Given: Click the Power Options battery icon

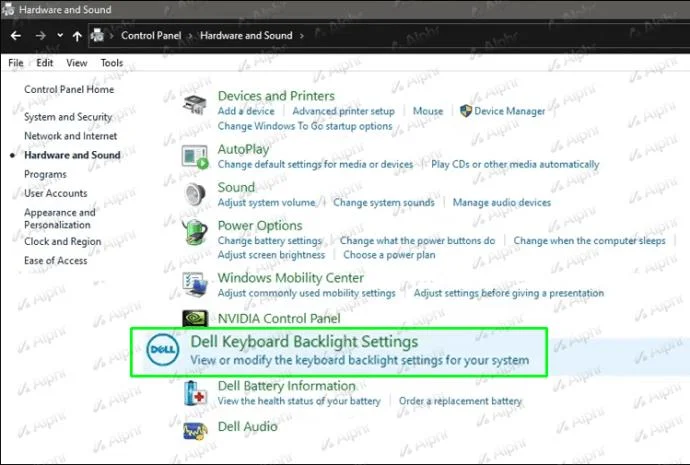Looking at the screenshot, I should (195, 232).
